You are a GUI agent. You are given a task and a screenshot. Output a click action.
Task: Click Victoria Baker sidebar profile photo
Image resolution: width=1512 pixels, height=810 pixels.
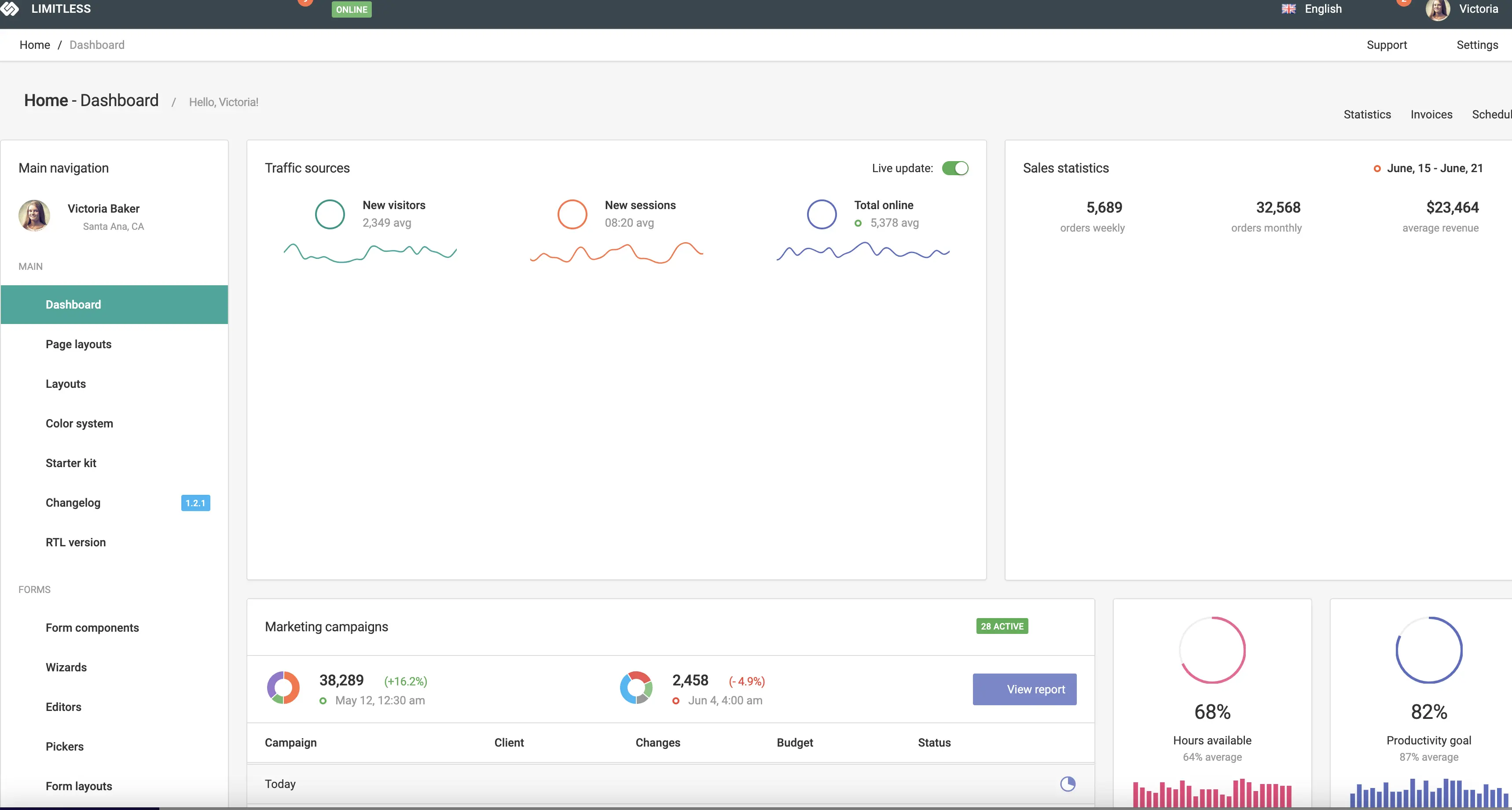click(x=34, y=216)
